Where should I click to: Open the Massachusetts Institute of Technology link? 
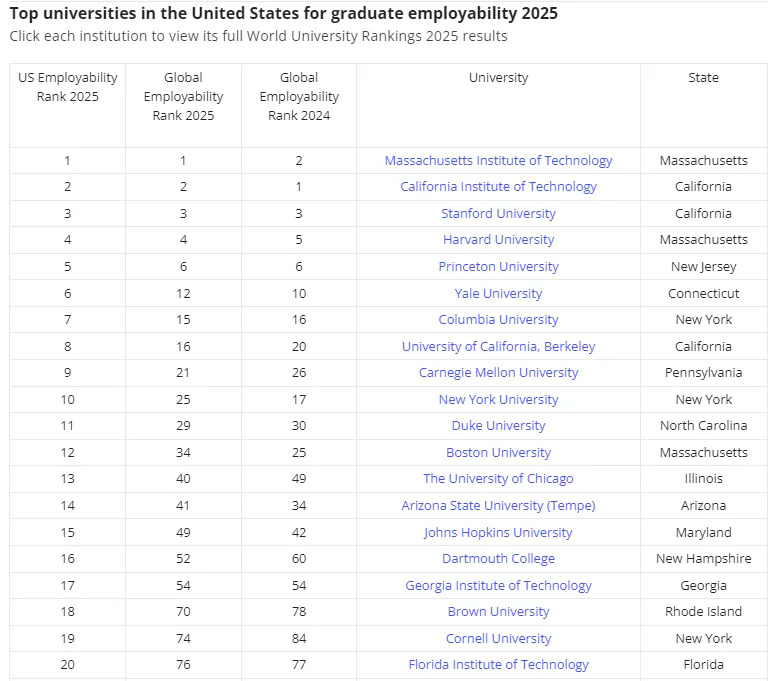coord(498,161)
